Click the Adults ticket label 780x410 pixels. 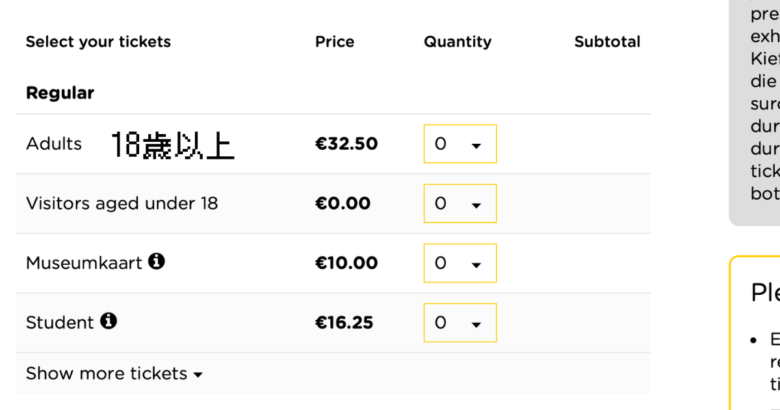pos(54,144)
